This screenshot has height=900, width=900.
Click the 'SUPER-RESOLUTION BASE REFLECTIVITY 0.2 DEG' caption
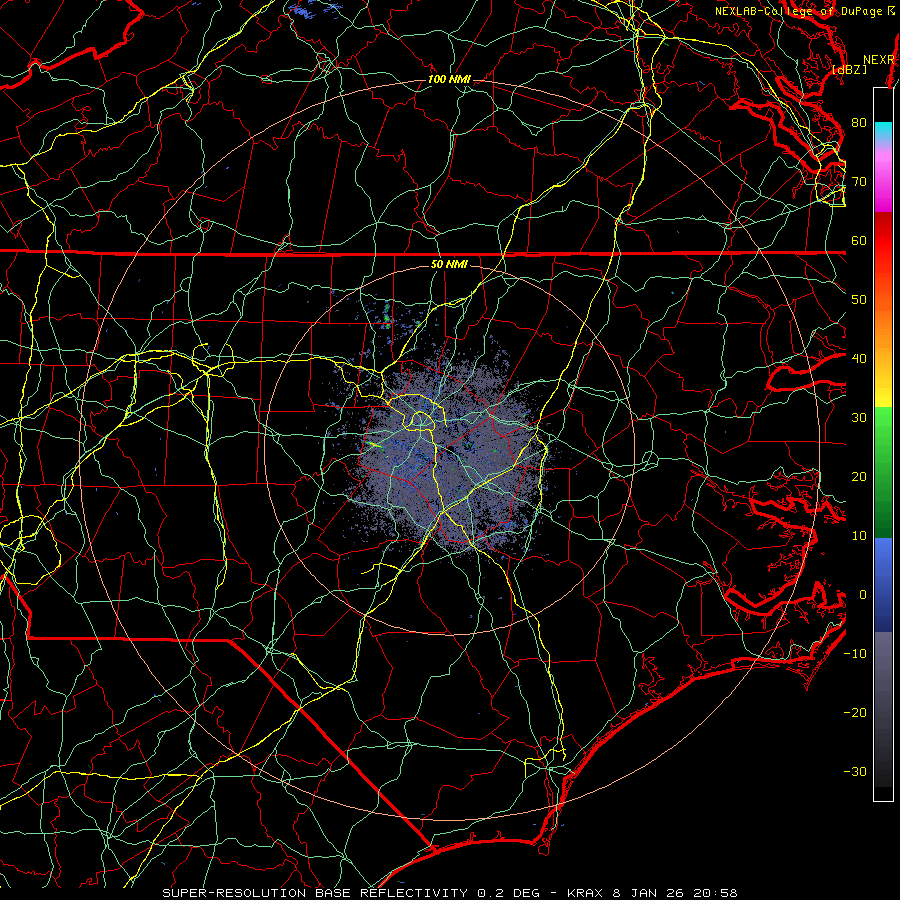[351, 893]
